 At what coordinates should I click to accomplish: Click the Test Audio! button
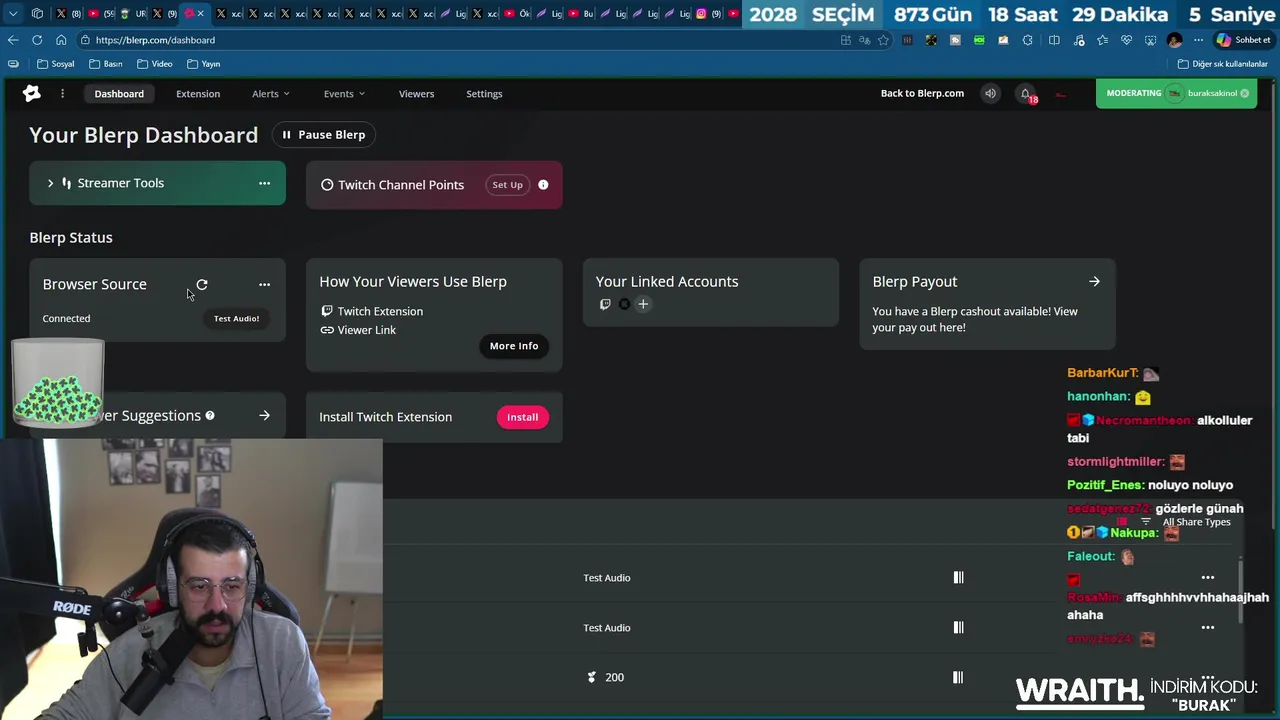[236, 319]
